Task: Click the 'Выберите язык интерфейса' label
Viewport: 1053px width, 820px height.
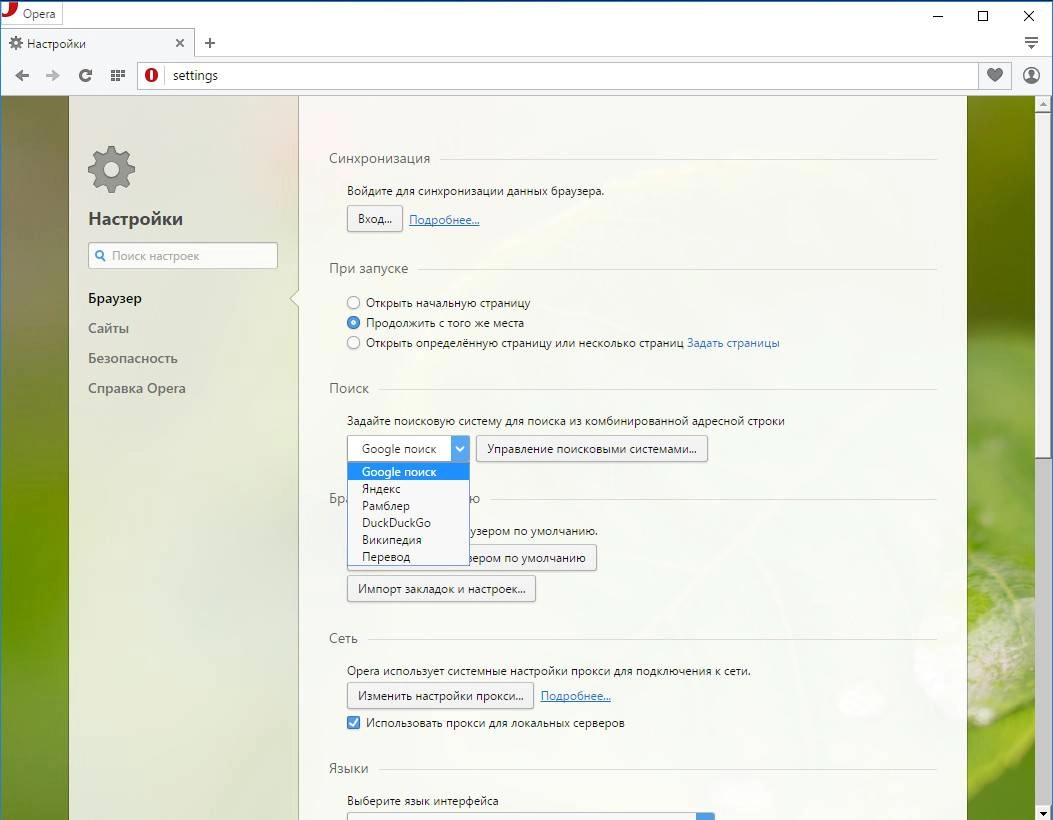Action: point(423,801)
